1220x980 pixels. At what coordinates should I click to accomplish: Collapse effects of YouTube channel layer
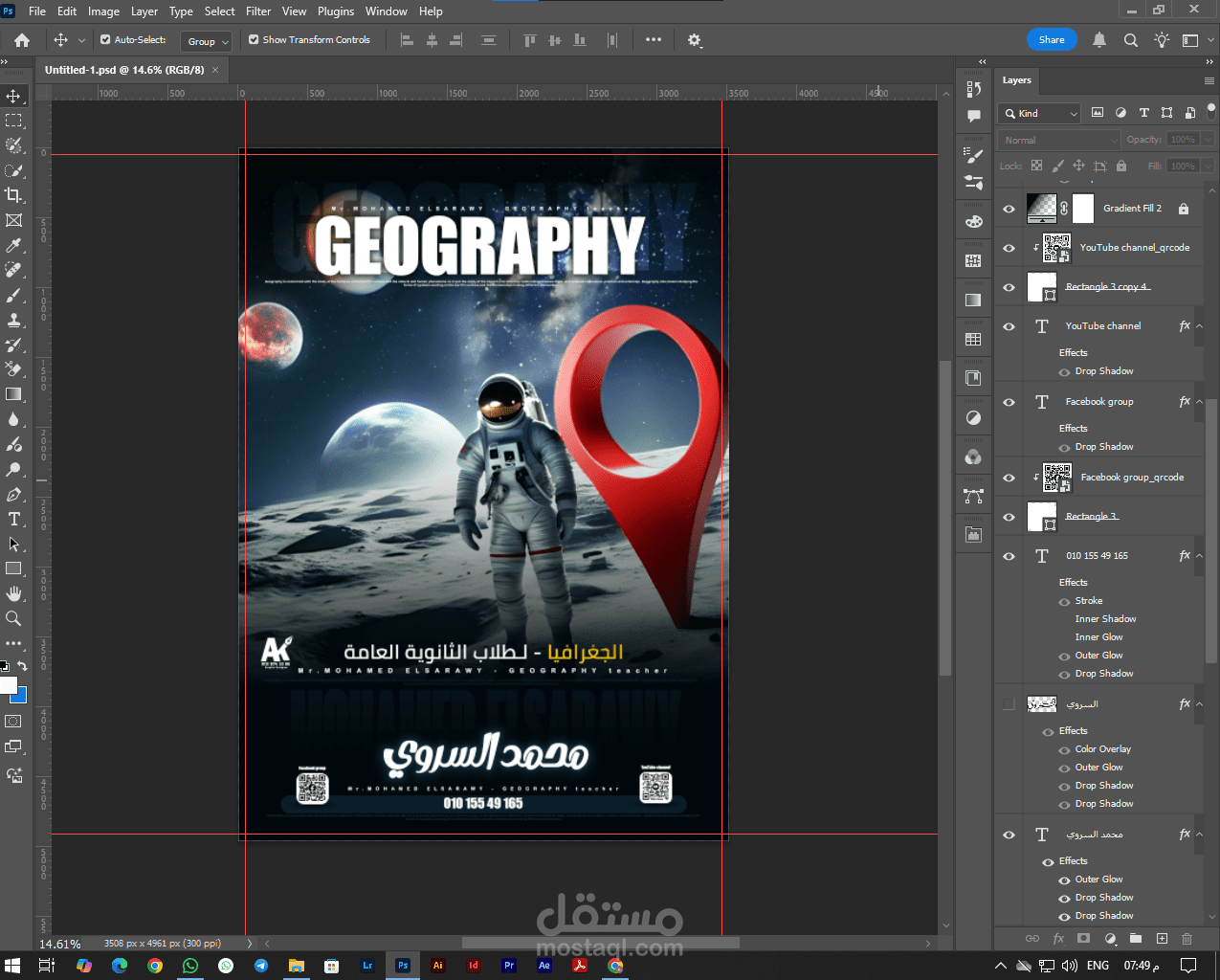click(x=1199, y=326)
